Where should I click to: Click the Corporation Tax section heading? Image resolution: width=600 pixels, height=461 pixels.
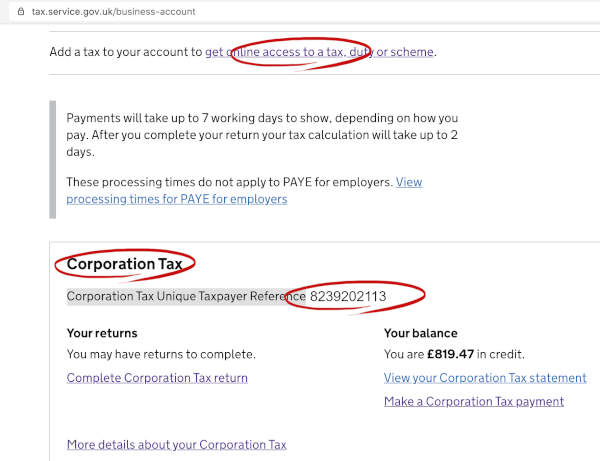(124, 264)
